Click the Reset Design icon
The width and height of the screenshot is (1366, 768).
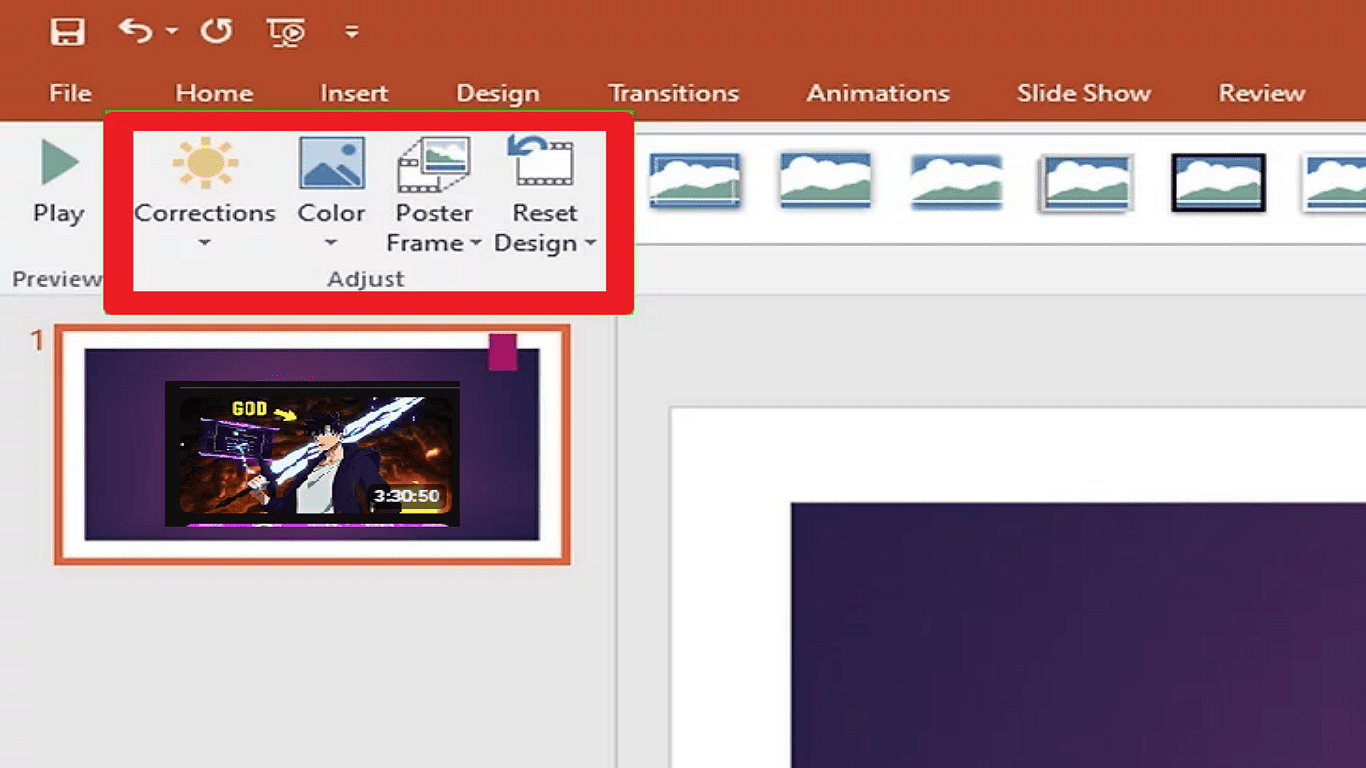tap(542, 162)
